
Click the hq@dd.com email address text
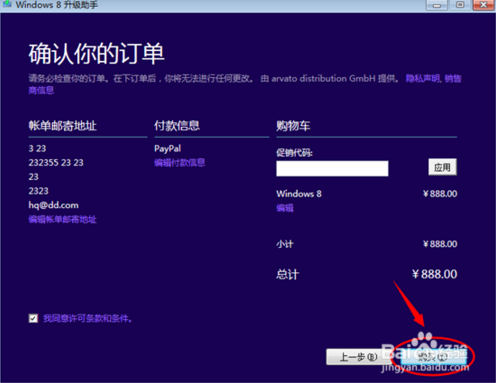click(x=53, y=205)
